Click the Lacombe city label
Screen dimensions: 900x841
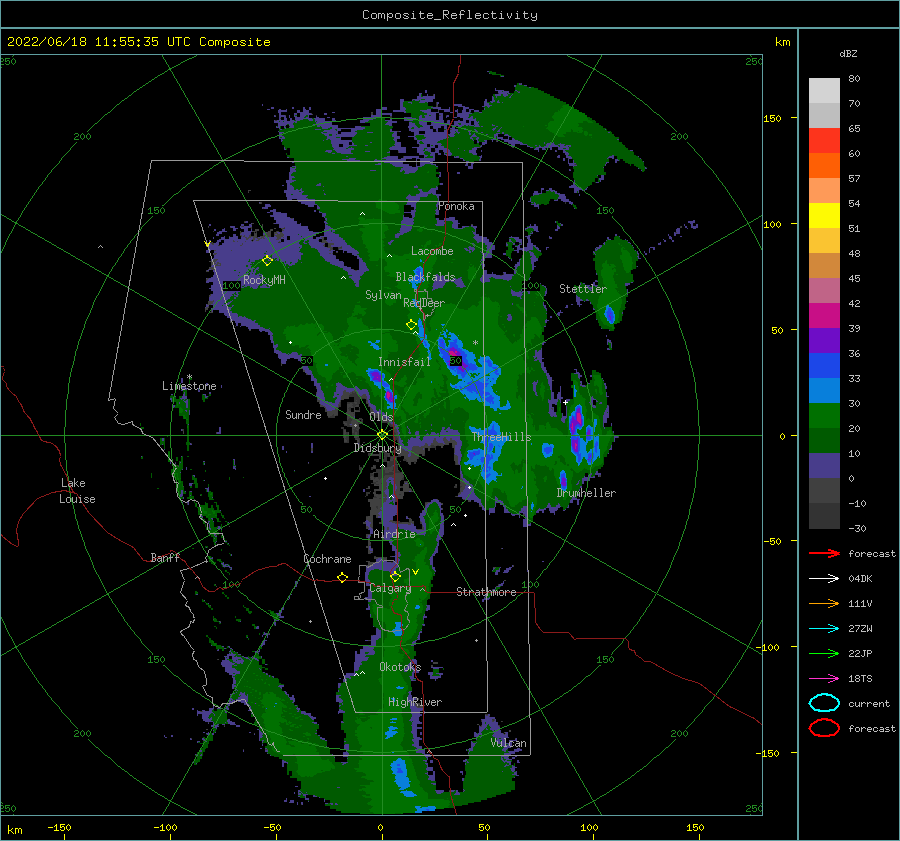(432, 251)
